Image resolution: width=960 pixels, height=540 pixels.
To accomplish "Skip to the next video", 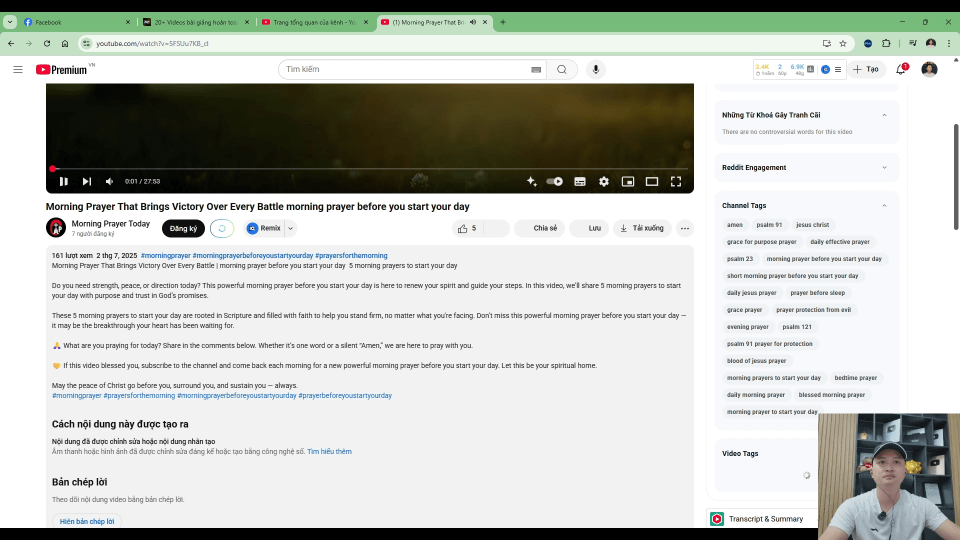I will coord(87,181).
